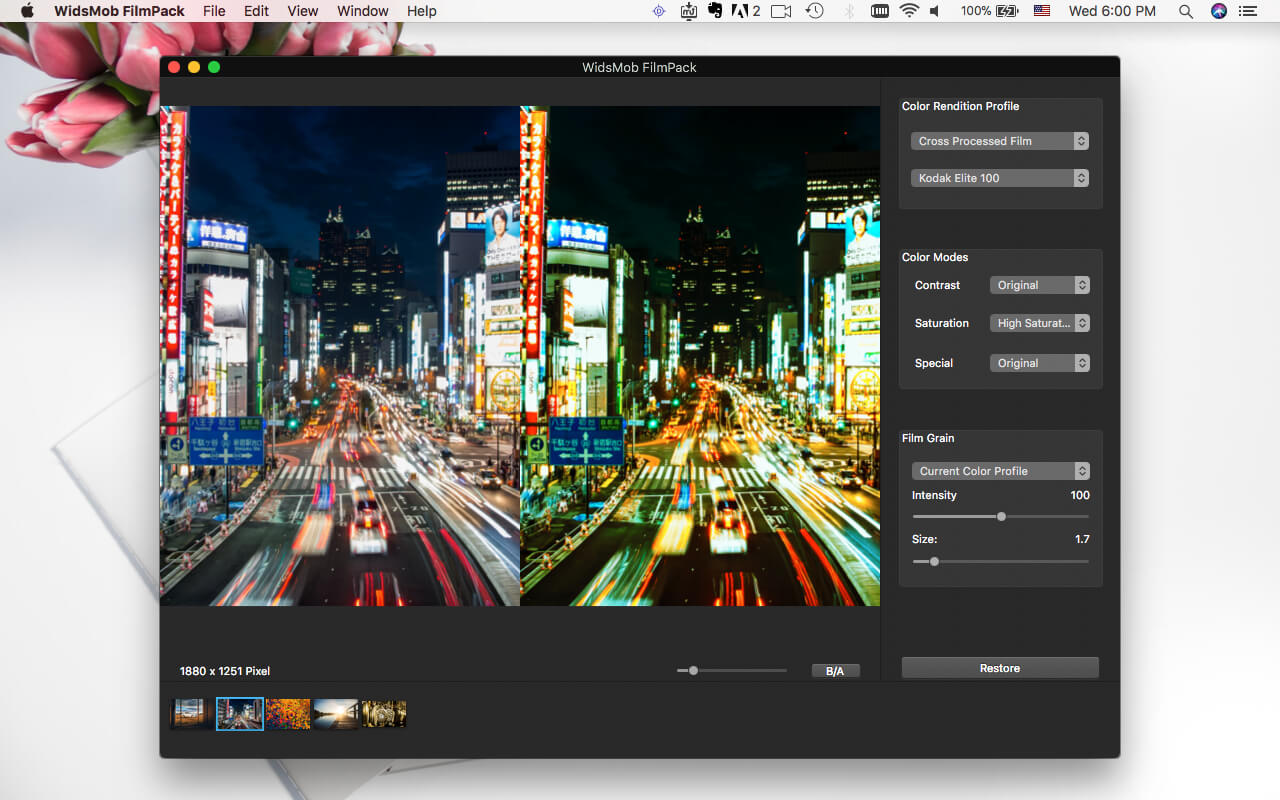
Task: Click the Wi-Fi status icon
Action: [x=909, y=11]
